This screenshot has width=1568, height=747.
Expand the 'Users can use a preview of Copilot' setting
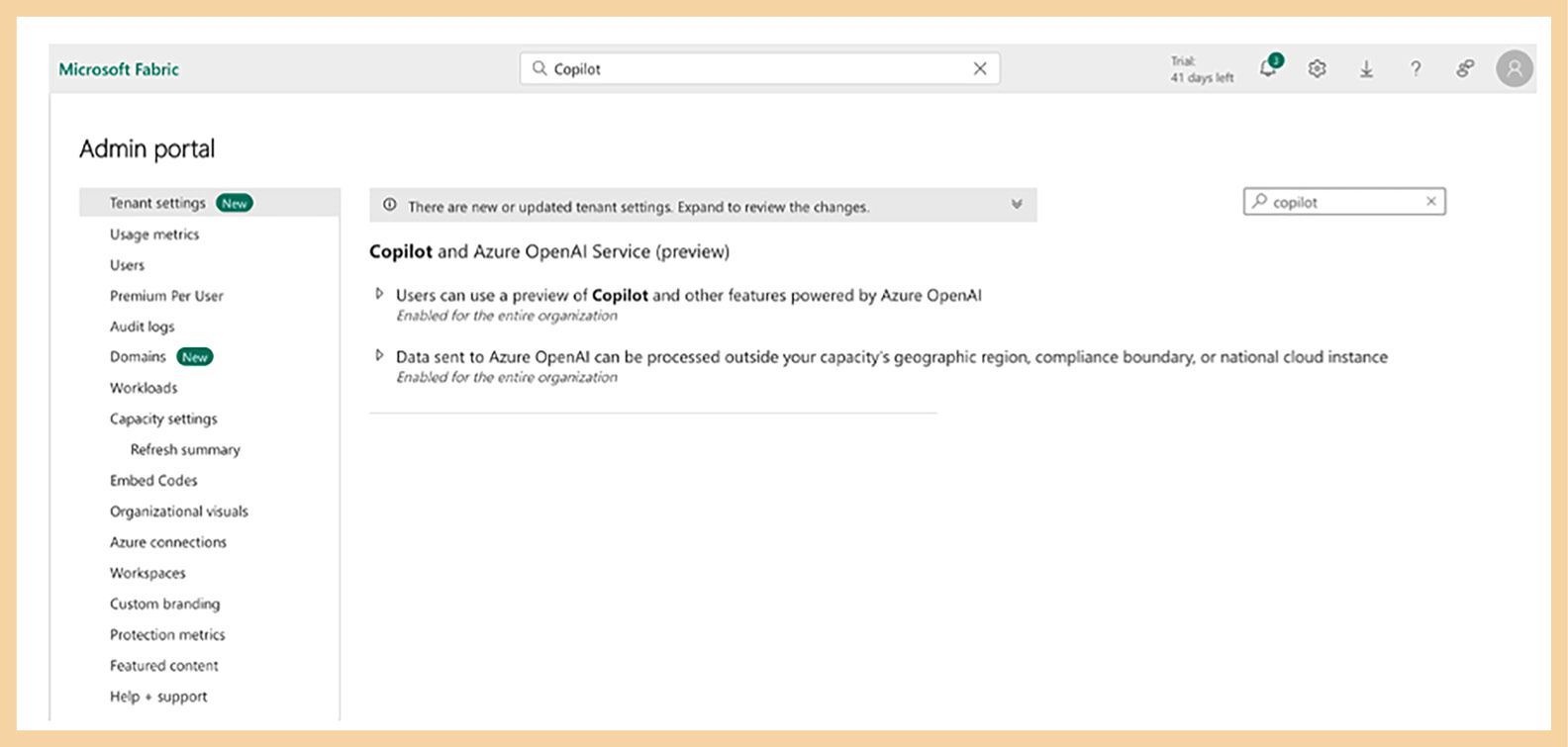click(x=379, y=294)
